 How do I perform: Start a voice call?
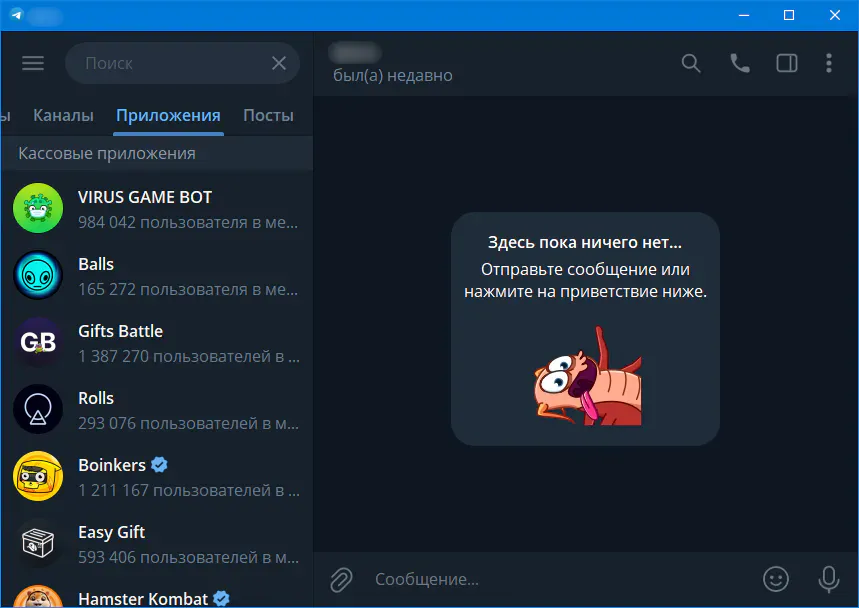pos(740,64)
